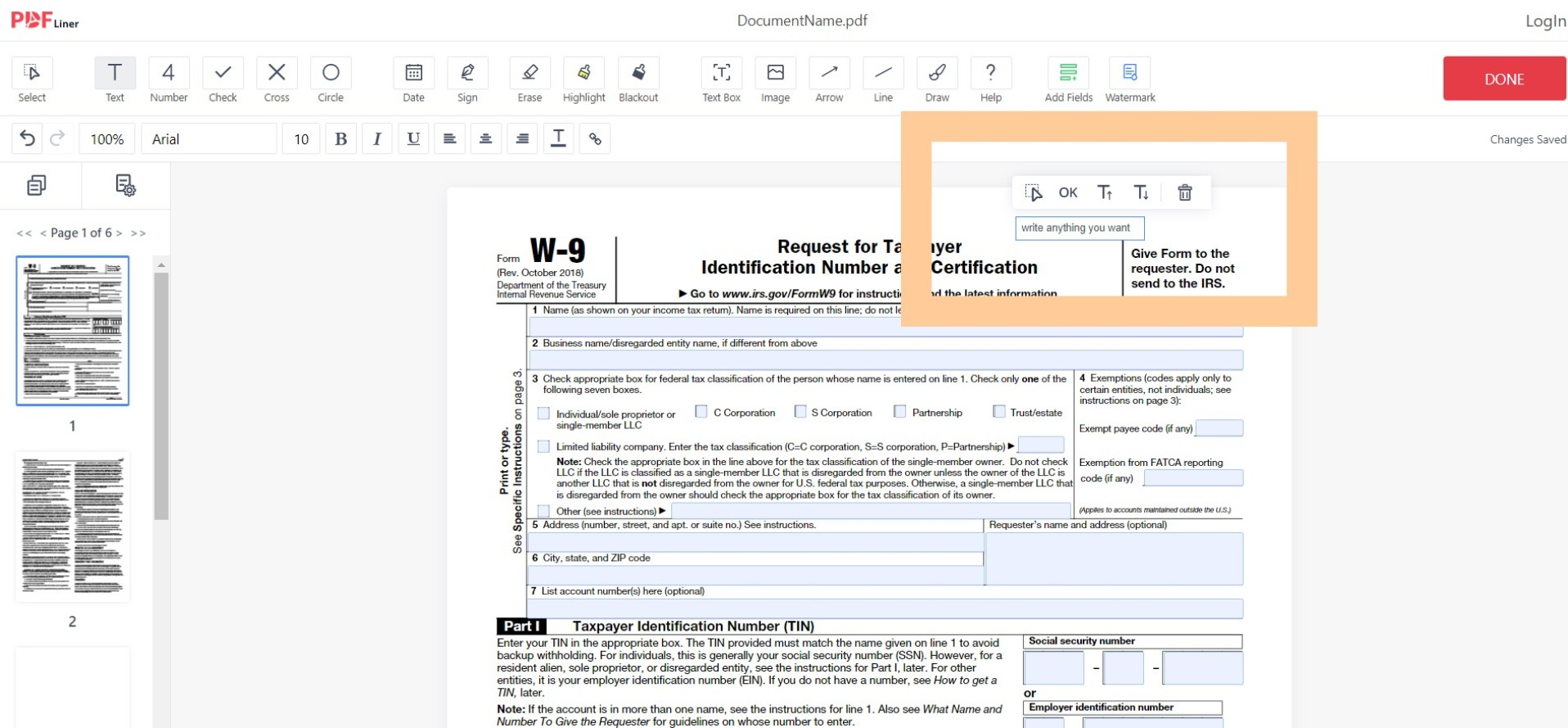The width and height of the screenshot is (1568, 728).
Task: Check the C Corporation checkbox
Action: click(x=701, y=411)
